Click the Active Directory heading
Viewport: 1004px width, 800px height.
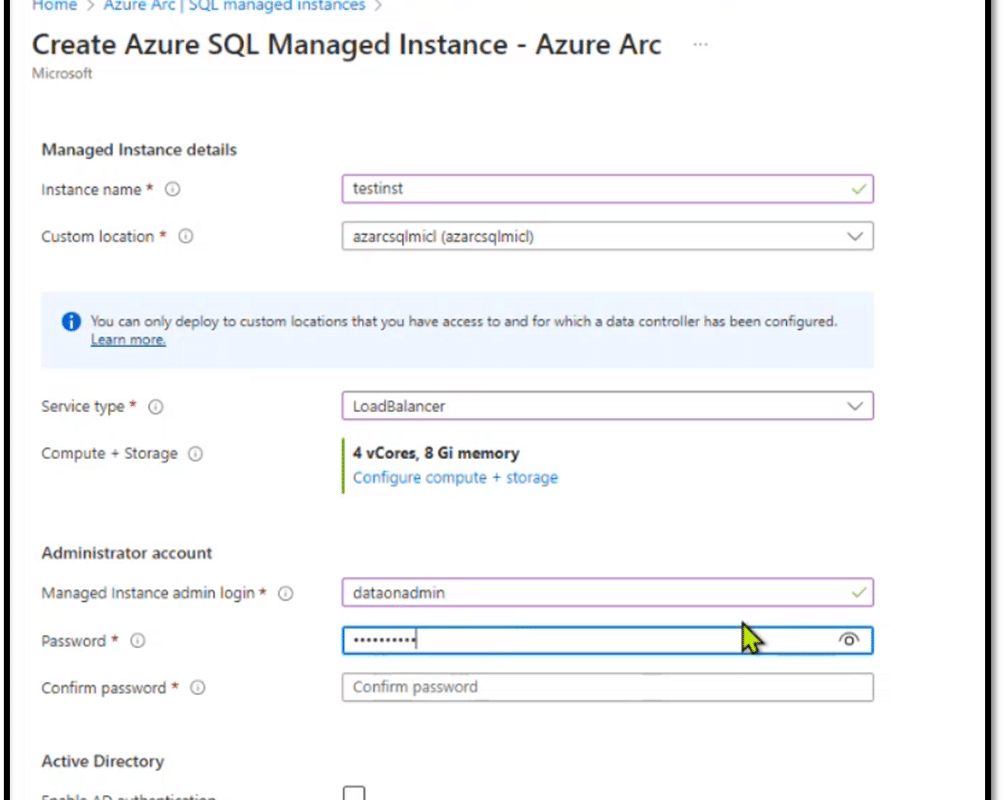[103, 762]
